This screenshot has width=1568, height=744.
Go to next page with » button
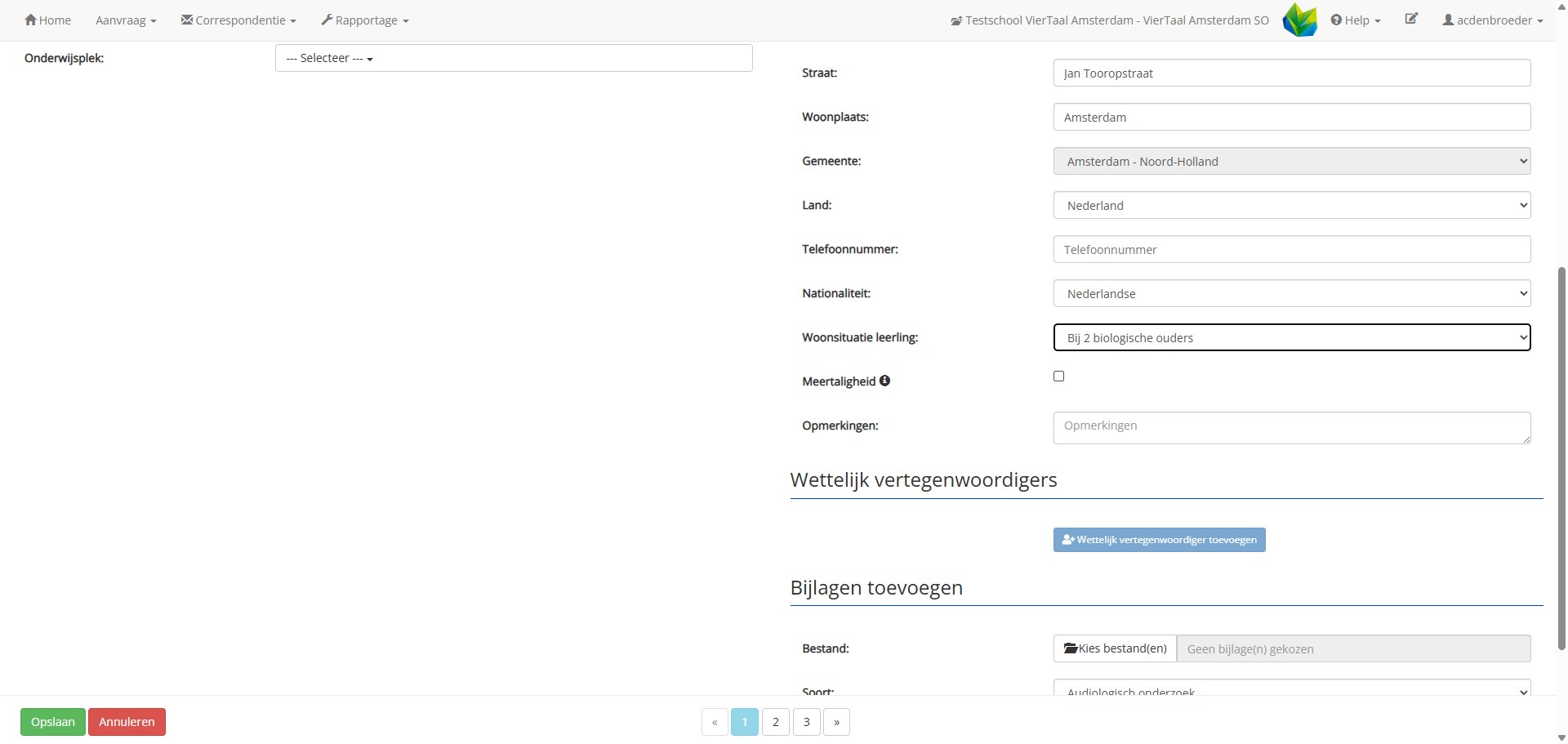[x=837, y=722]
